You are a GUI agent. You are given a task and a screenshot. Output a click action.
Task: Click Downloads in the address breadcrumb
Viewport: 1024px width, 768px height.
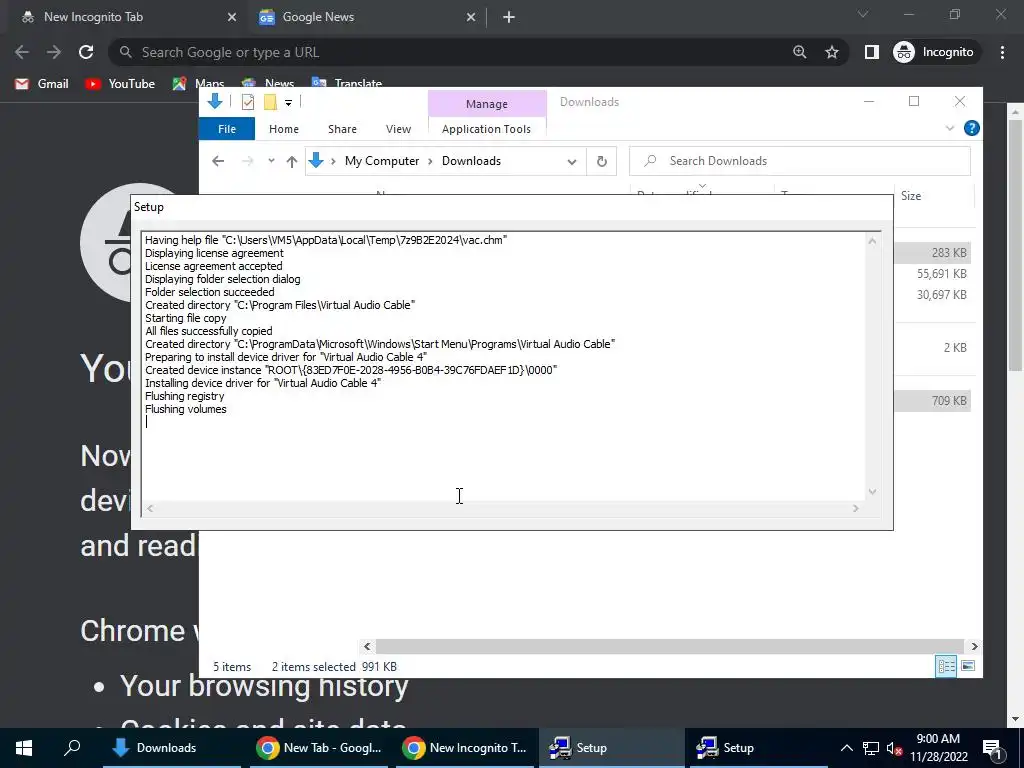click(472, 161)
